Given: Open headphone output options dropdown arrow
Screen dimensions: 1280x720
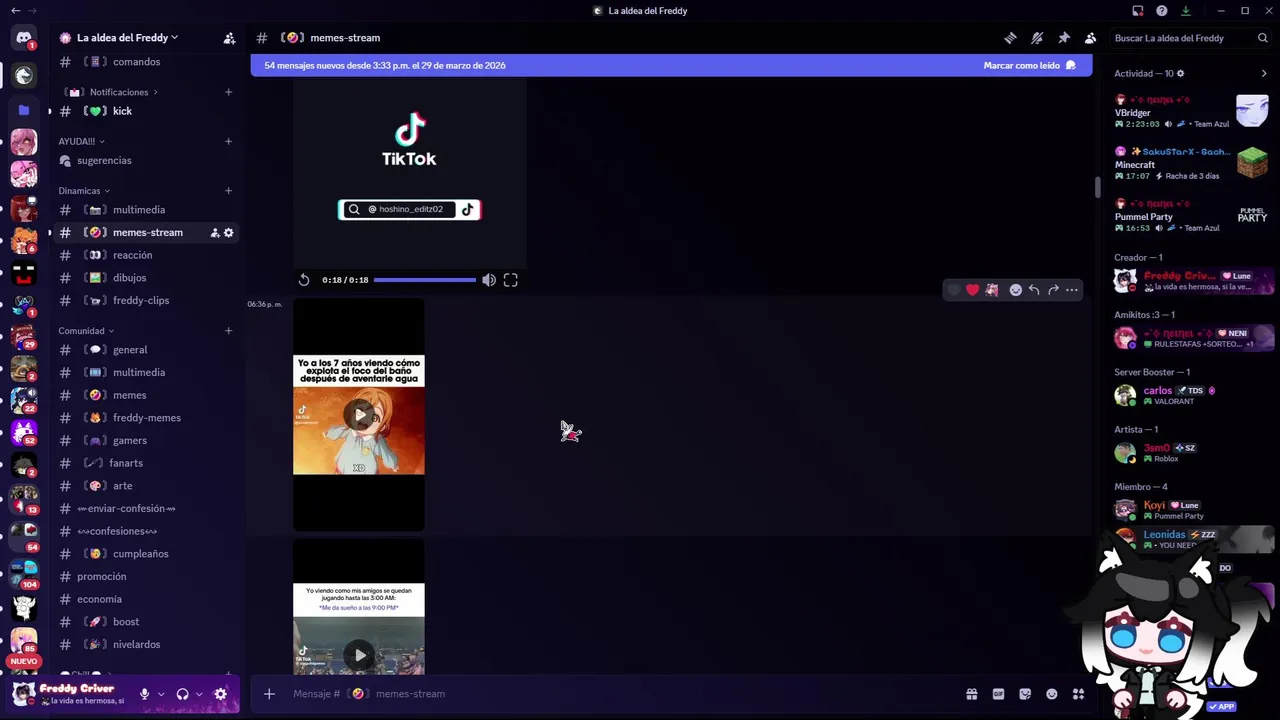Looking at the screenshot, I should 199,694.
